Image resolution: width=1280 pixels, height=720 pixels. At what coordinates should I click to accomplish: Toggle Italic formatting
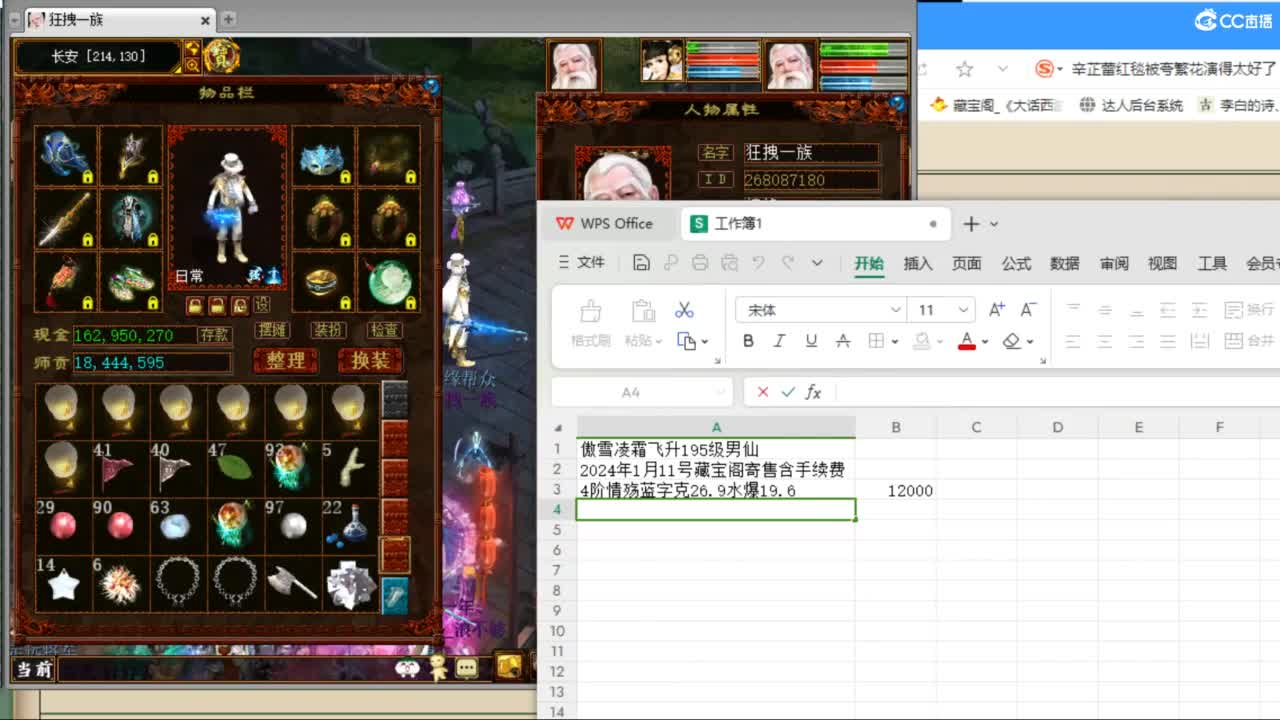click(779, 341)
